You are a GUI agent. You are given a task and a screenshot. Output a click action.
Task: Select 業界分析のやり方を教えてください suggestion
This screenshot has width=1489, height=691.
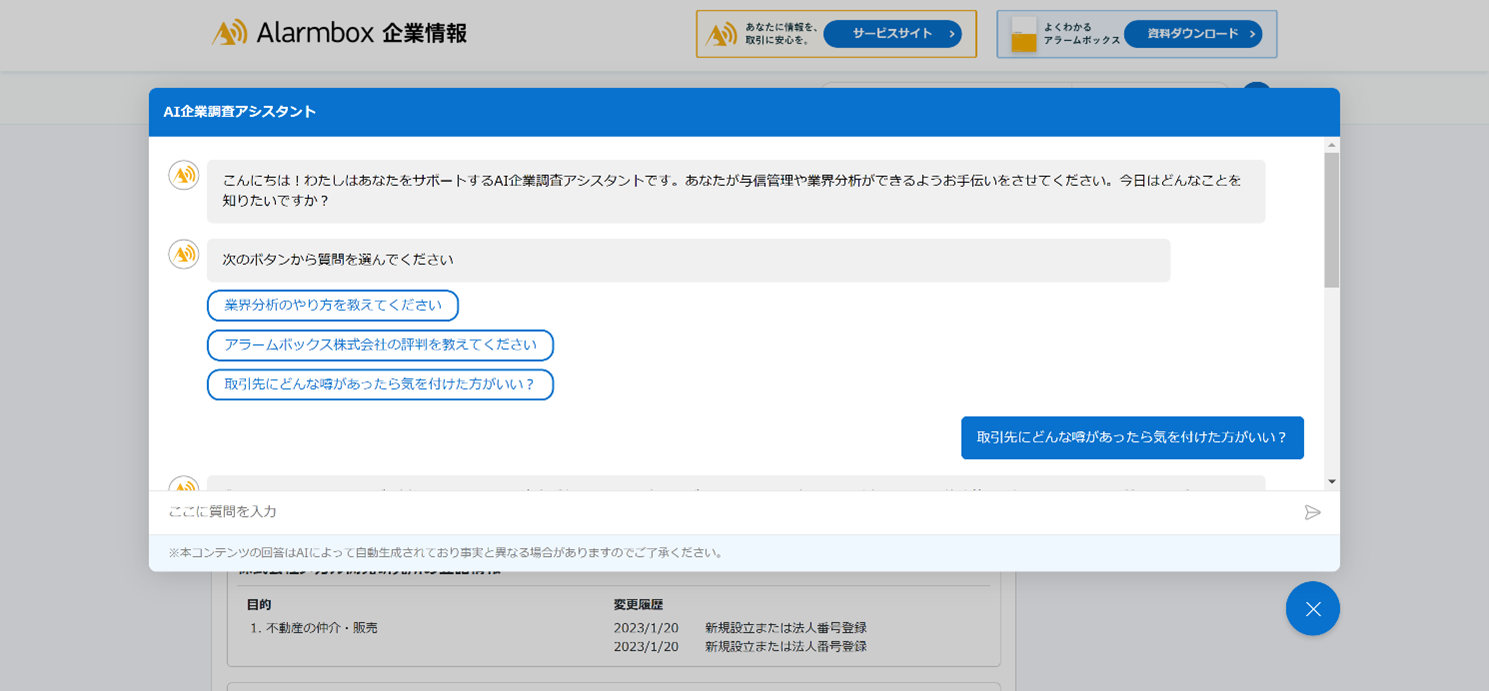pos(332,305)
